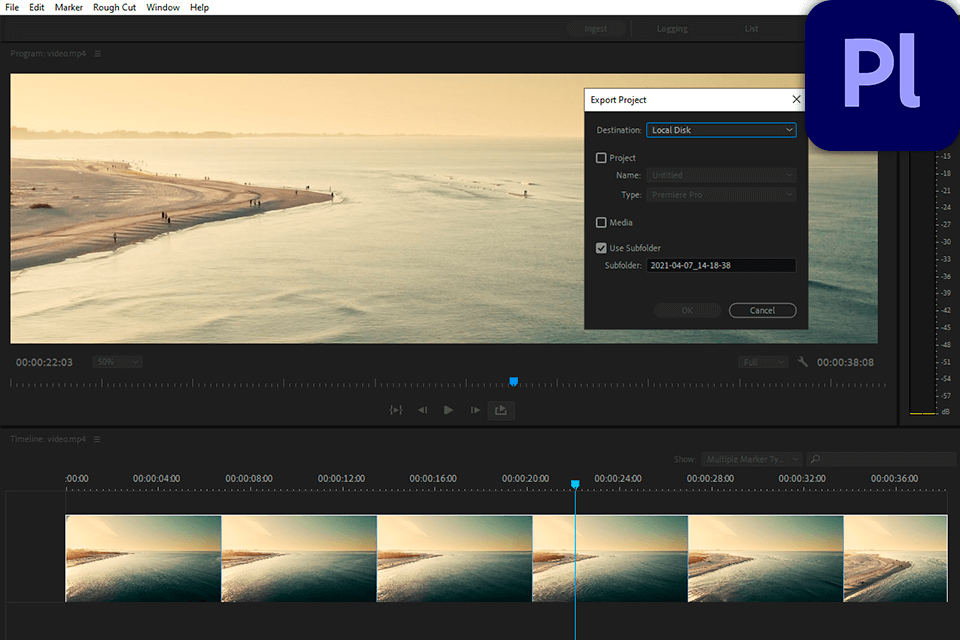This screenshot has height=640, width=960.
Task: Click the blue playhead on monitor scrubber
Action: click(513, 381)
